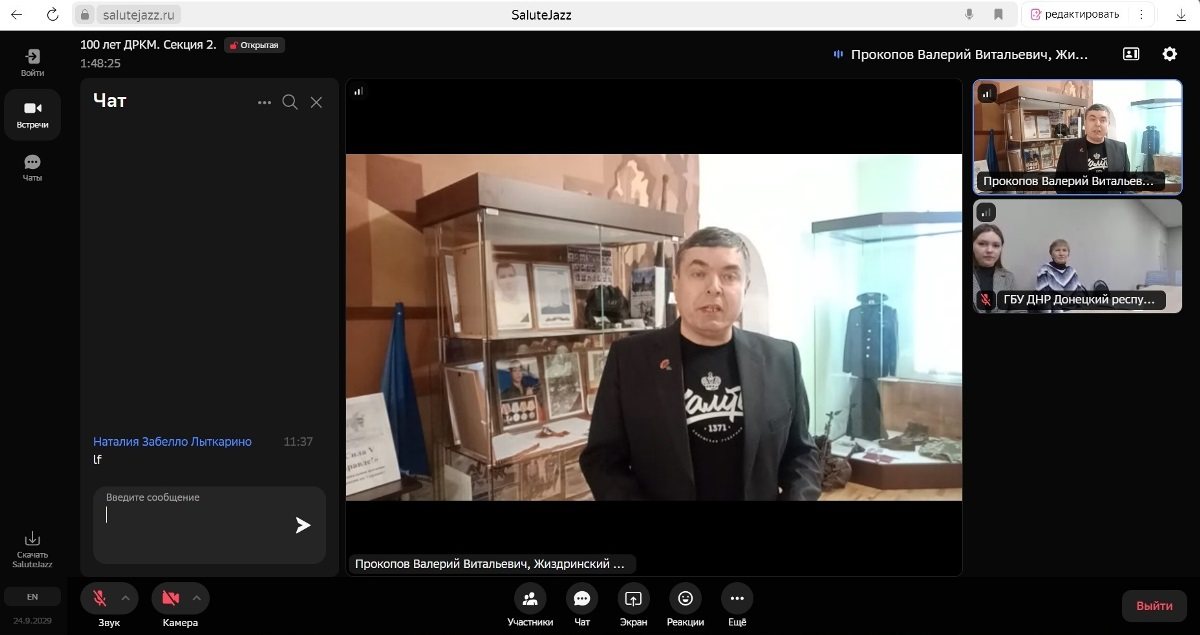Click Скачать SaluteJazz download link
The image size is (1200, 635).
33,549
